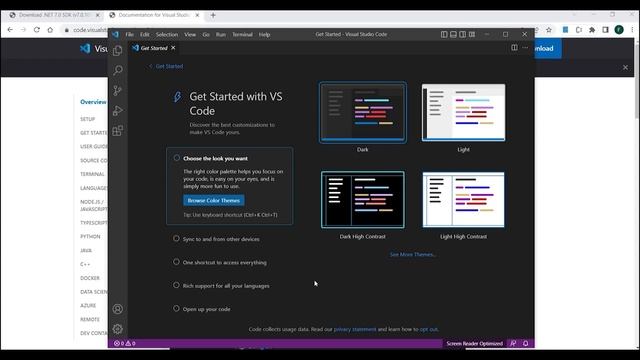640x360 pixels.
Task: Open Customize Layout icon
Action: (x=472, y=34)
